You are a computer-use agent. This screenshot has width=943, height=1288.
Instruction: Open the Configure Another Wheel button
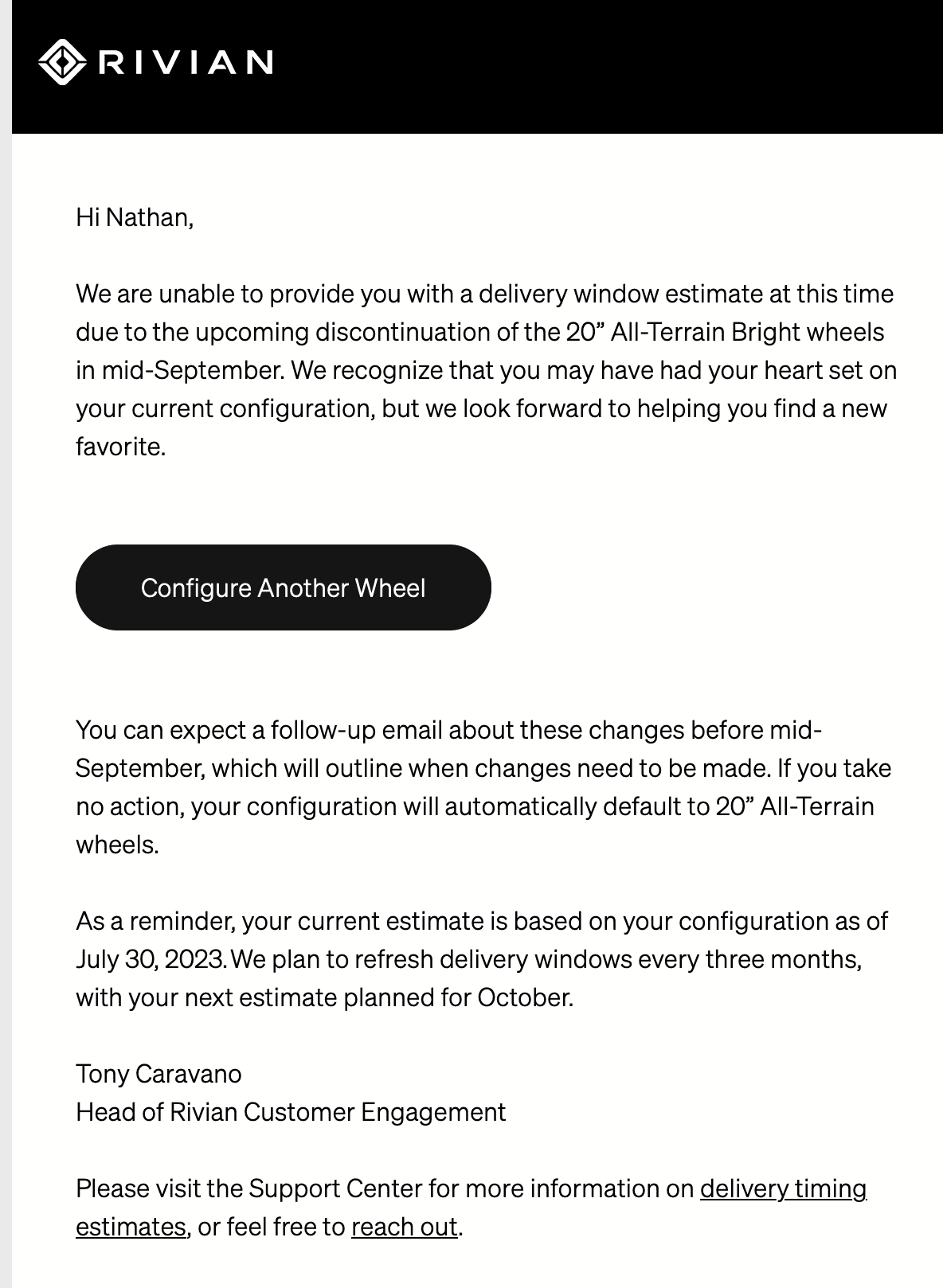(x=283, y=587)
